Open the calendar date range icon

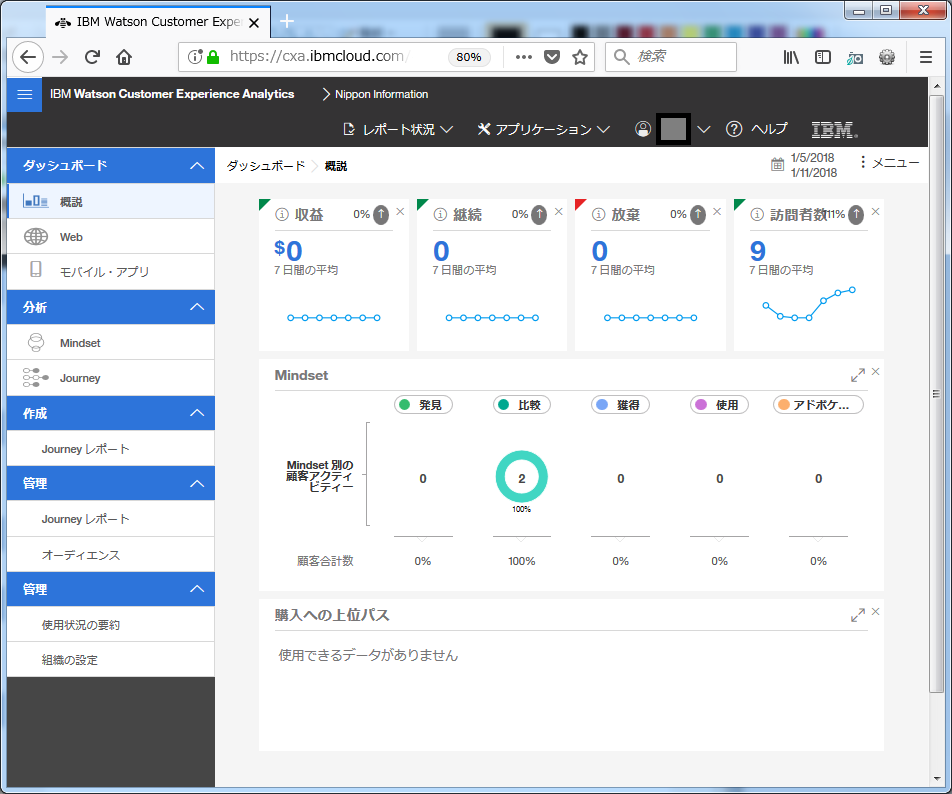click(777, 164)
